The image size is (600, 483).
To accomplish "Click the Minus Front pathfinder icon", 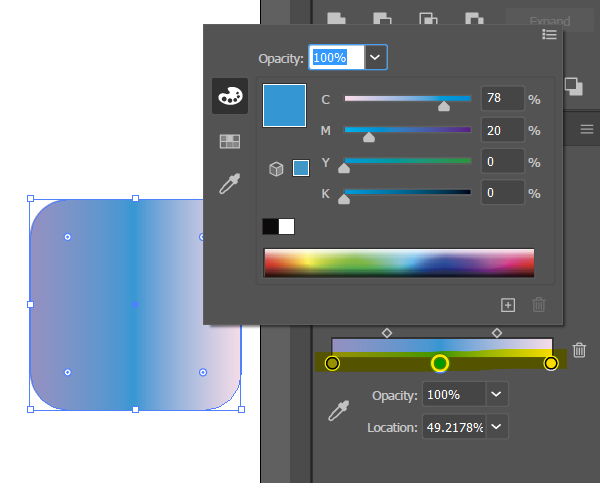I will 382,18.
